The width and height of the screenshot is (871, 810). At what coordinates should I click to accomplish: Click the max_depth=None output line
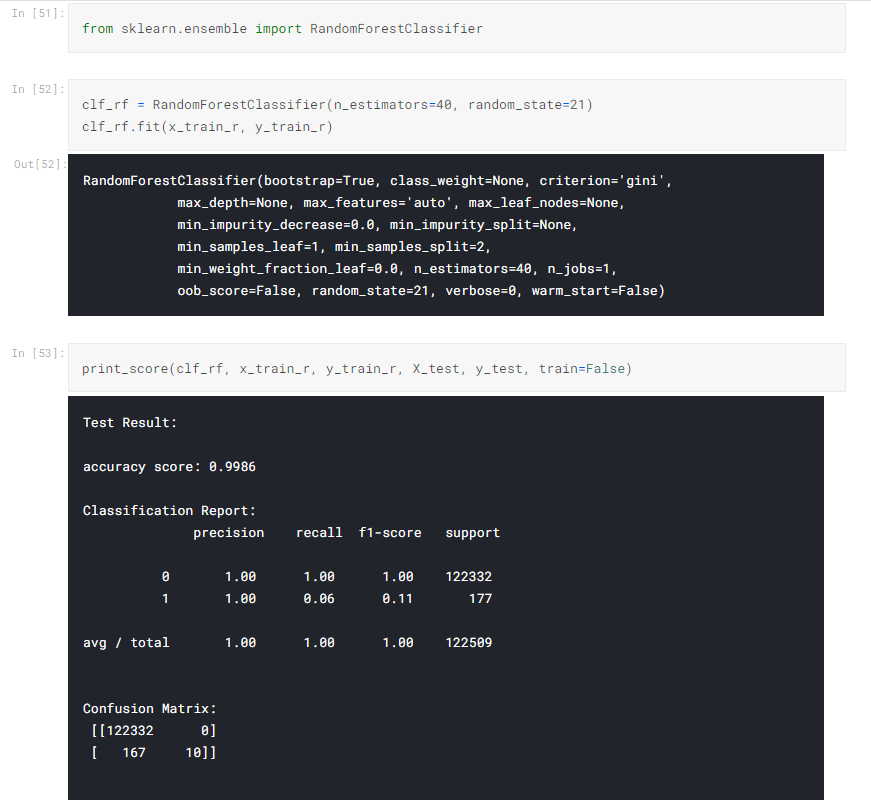tap(401, 203)
